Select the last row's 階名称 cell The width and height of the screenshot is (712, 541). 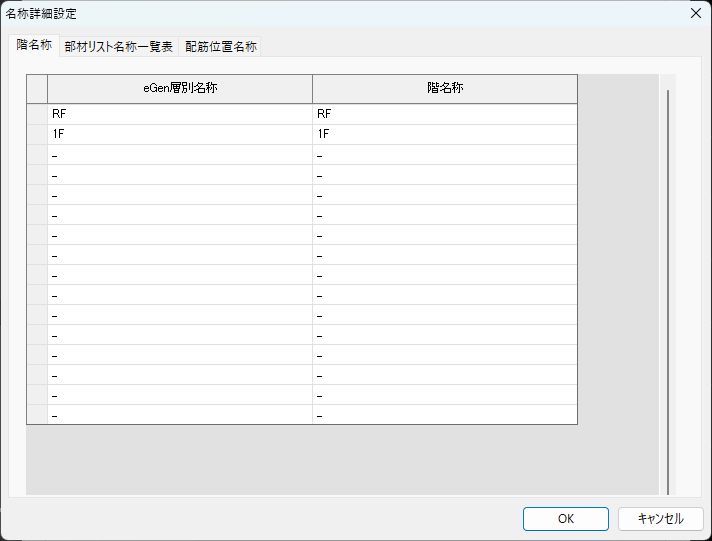point(444,415)
